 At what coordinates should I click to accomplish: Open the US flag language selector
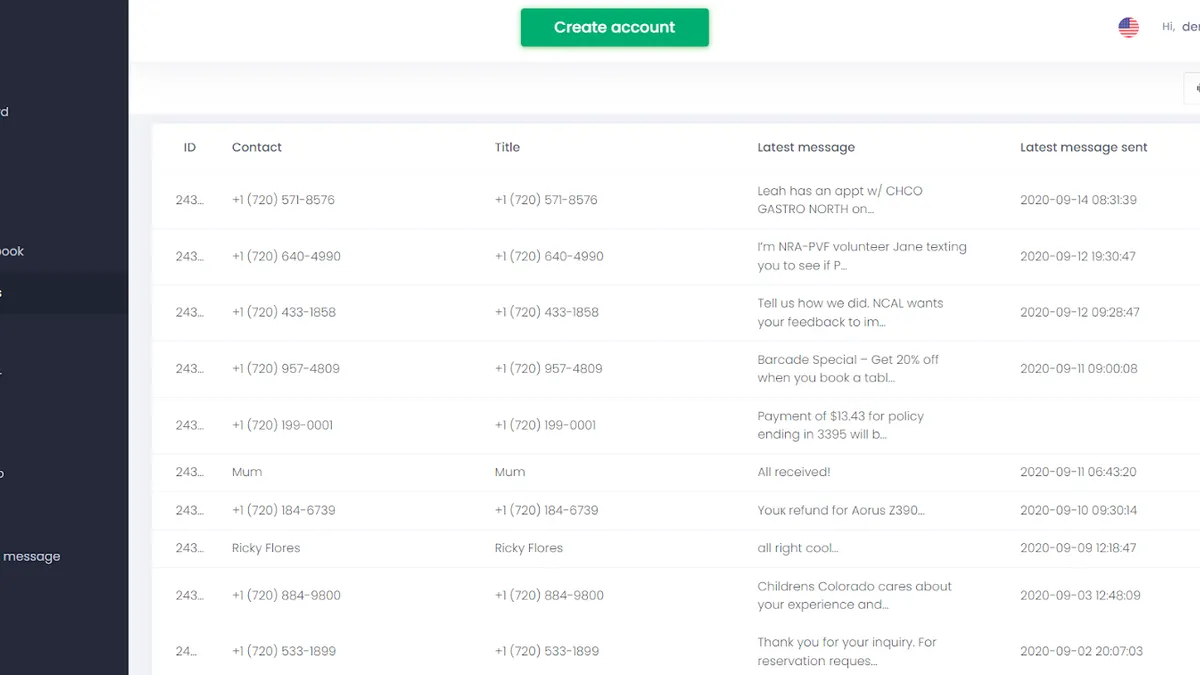1128,27
